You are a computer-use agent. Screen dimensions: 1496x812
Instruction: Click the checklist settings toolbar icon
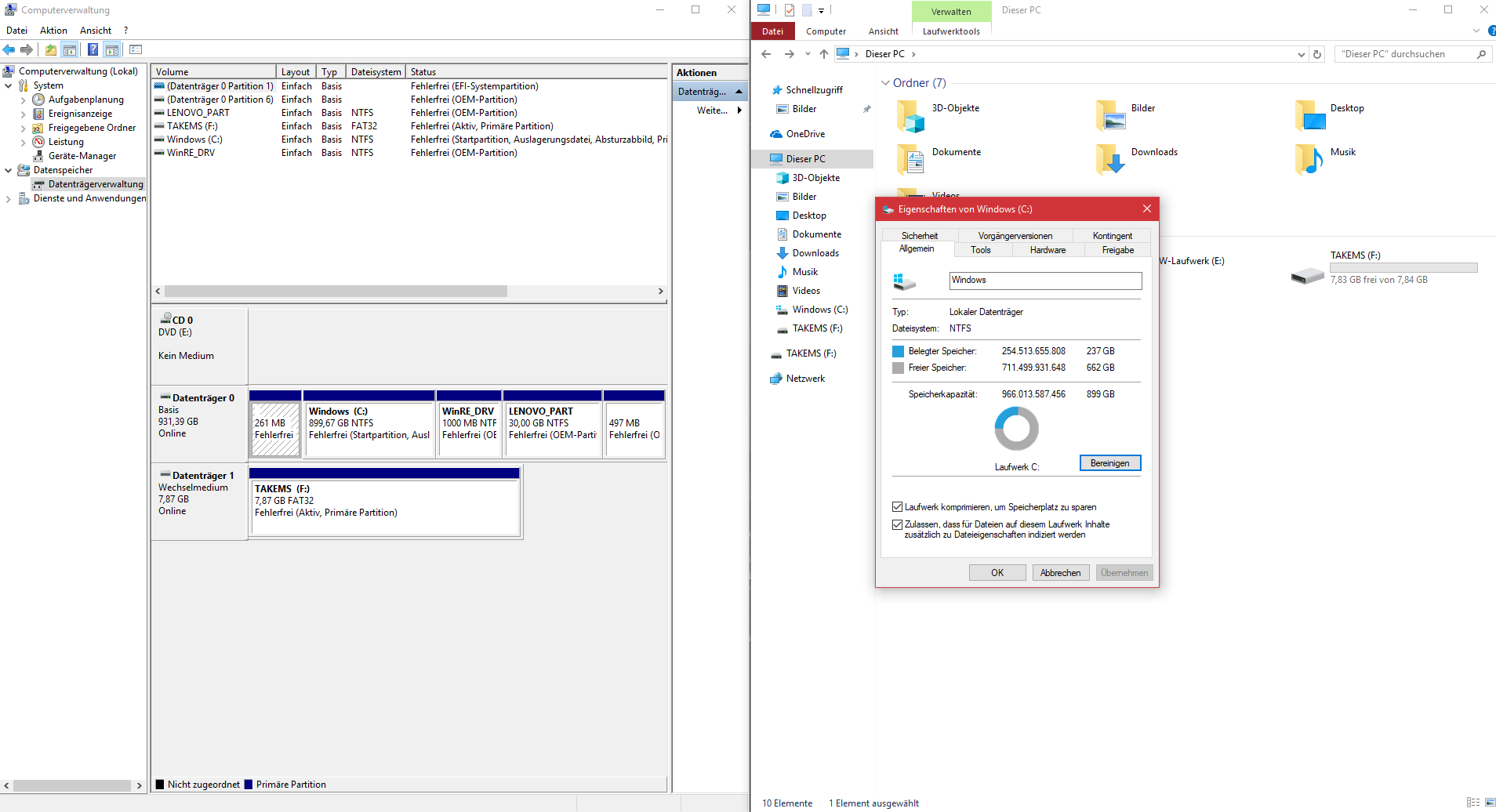[x=136, y=49]
